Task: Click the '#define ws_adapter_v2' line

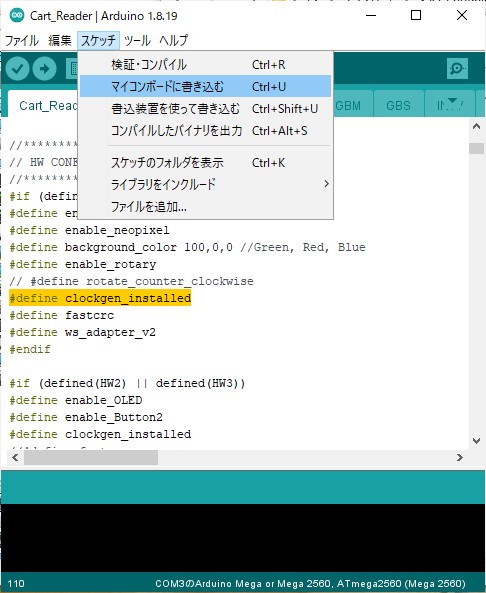Action: (x=82, y=332)
